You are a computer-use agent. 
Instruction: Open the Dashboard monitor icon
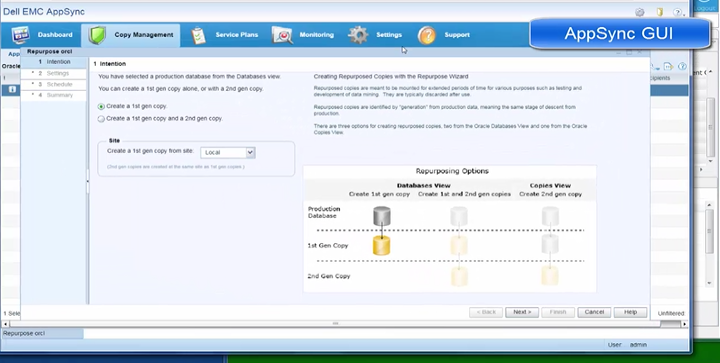(x=20, y=35)
